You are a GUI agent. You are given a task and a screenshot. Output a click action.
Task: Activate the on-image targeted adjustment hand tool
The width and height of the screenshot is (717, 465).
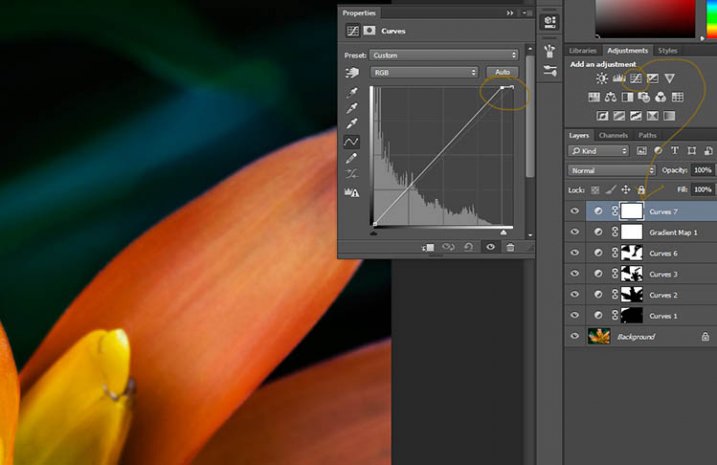click(352, 73)
